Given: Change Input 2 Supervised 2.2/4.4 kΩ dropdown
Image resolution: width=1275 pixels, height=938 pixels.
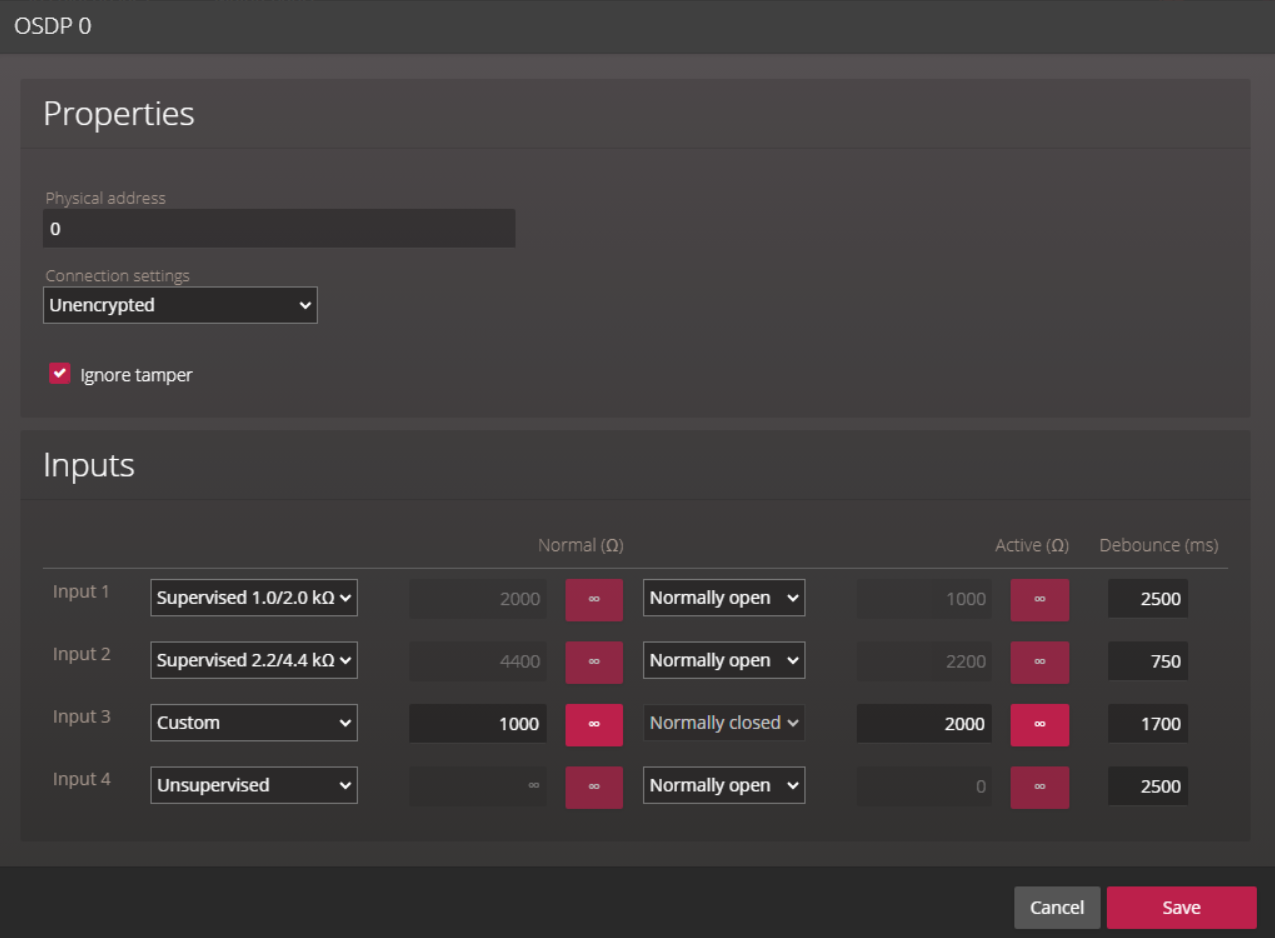Looking at the screenshot, I should [253, 660].
